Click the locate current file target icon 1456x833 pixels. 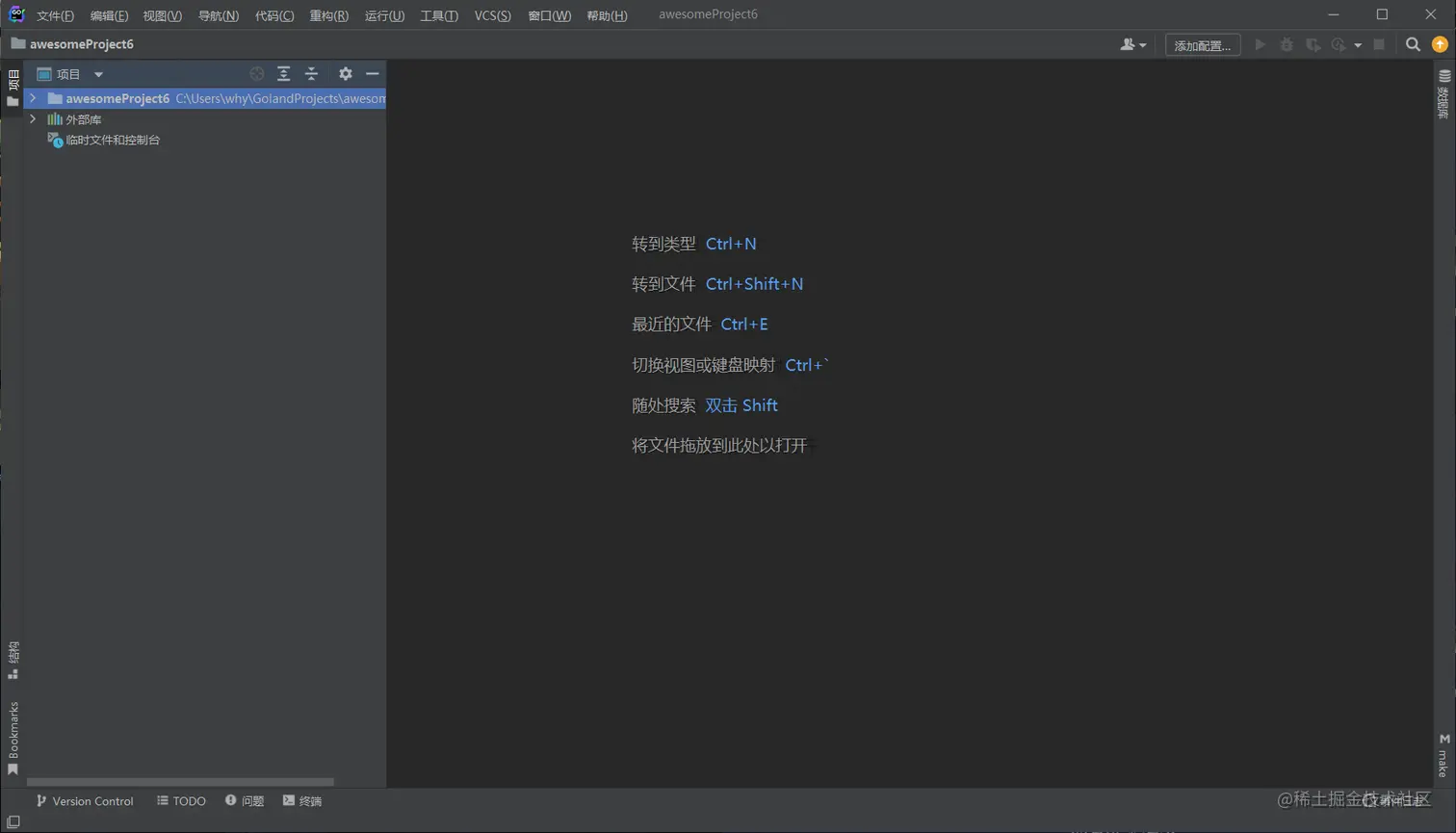click(256, 74)
